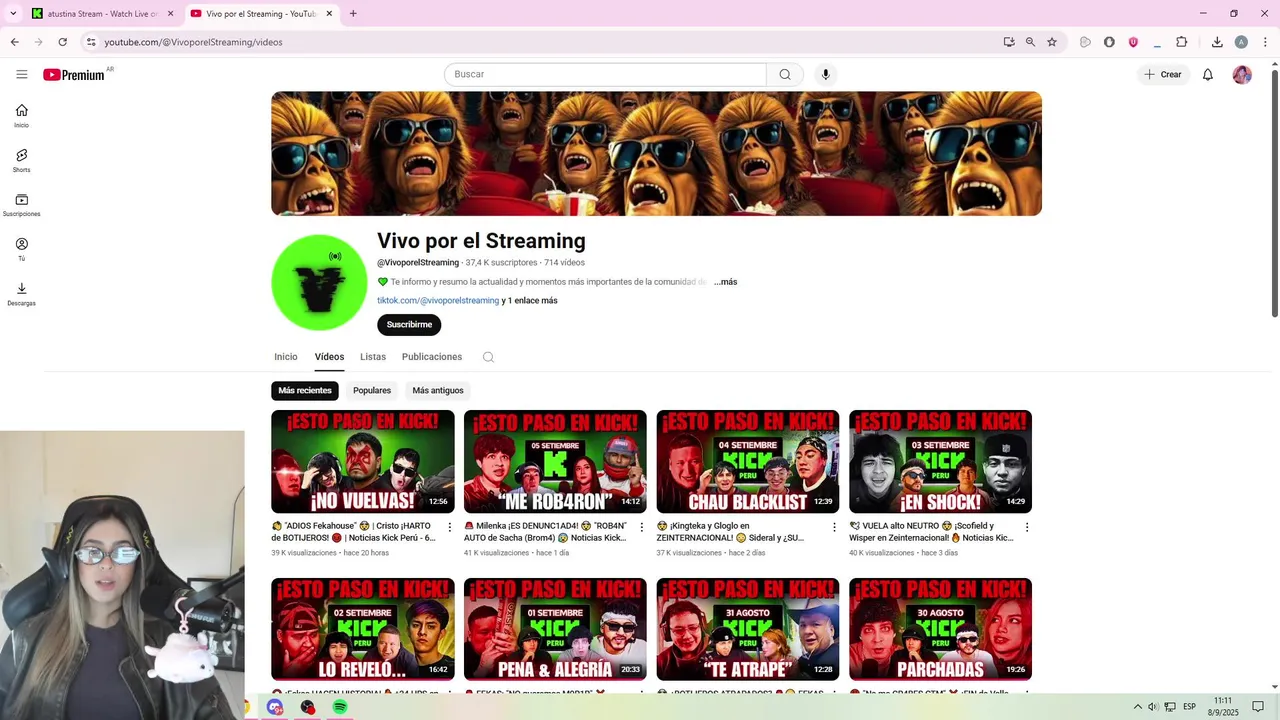Open Spotify from the taskbar
Image resolution: width=1280 pixels, height=720 pixels.
click(x=340, y=707)
